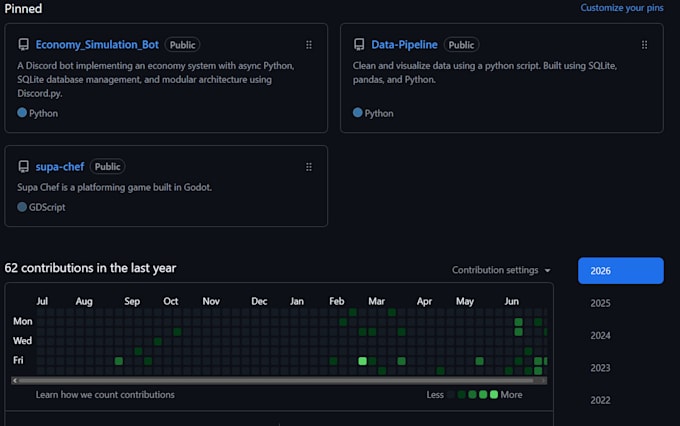Click the Python language dot on Data-Pipeline
This screenshot has width=680, height=426.
point(357,113)
